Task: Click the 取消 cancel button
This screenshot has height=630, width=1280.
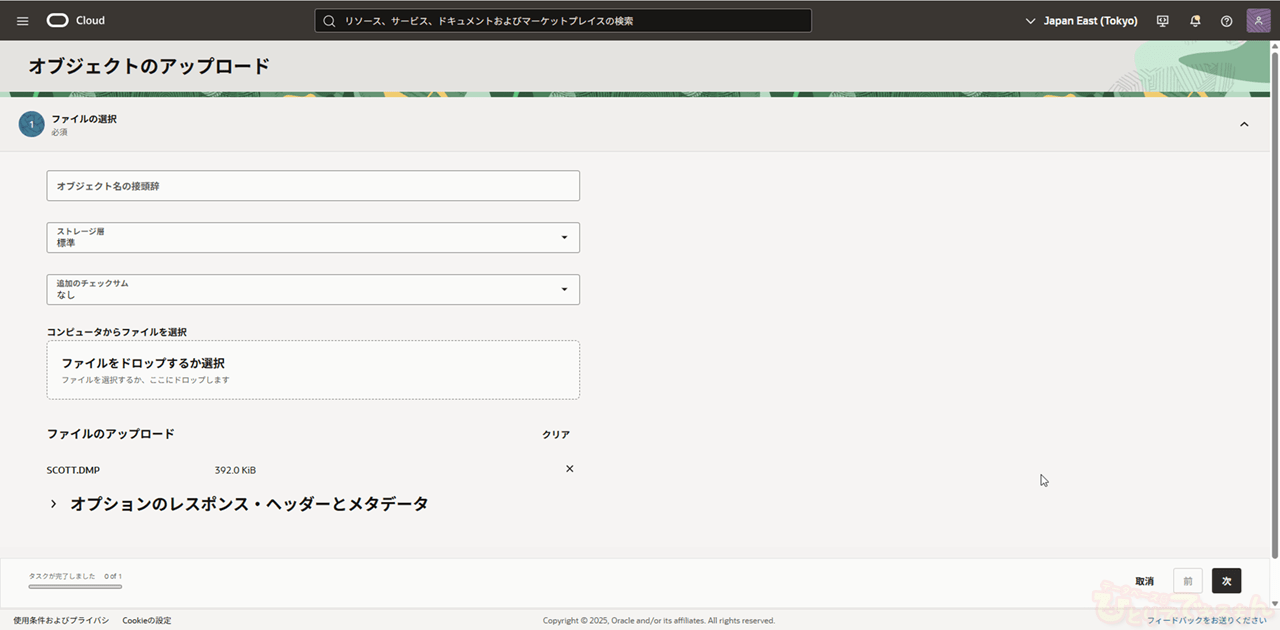Action: [x=1144, y=581]
